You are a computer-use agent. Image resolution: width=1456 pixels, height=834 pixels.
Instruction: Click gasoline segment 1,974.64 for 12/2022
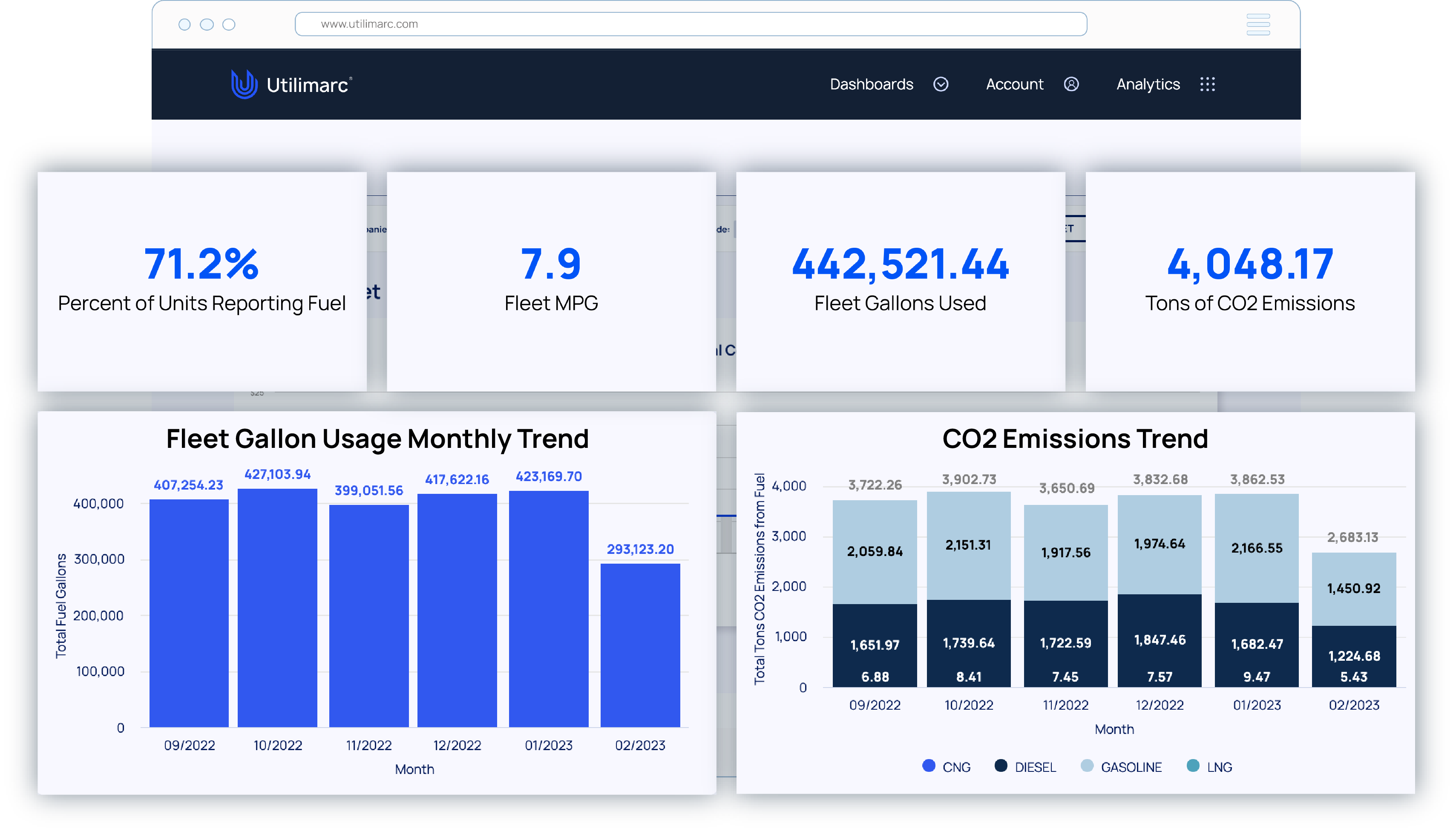[1159, 544]
